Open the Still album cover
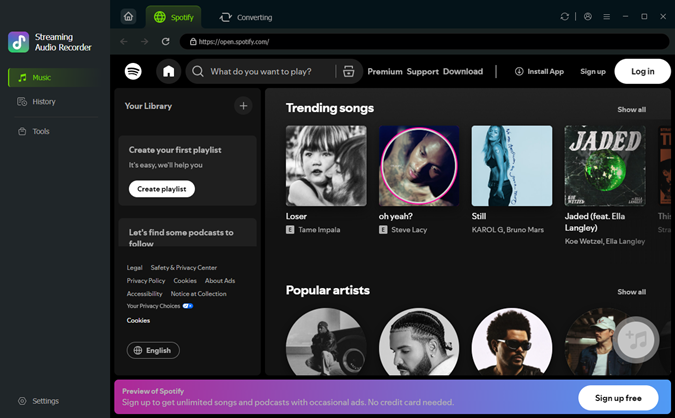Viewport: 675px width, 418px height. coord(512,166)
